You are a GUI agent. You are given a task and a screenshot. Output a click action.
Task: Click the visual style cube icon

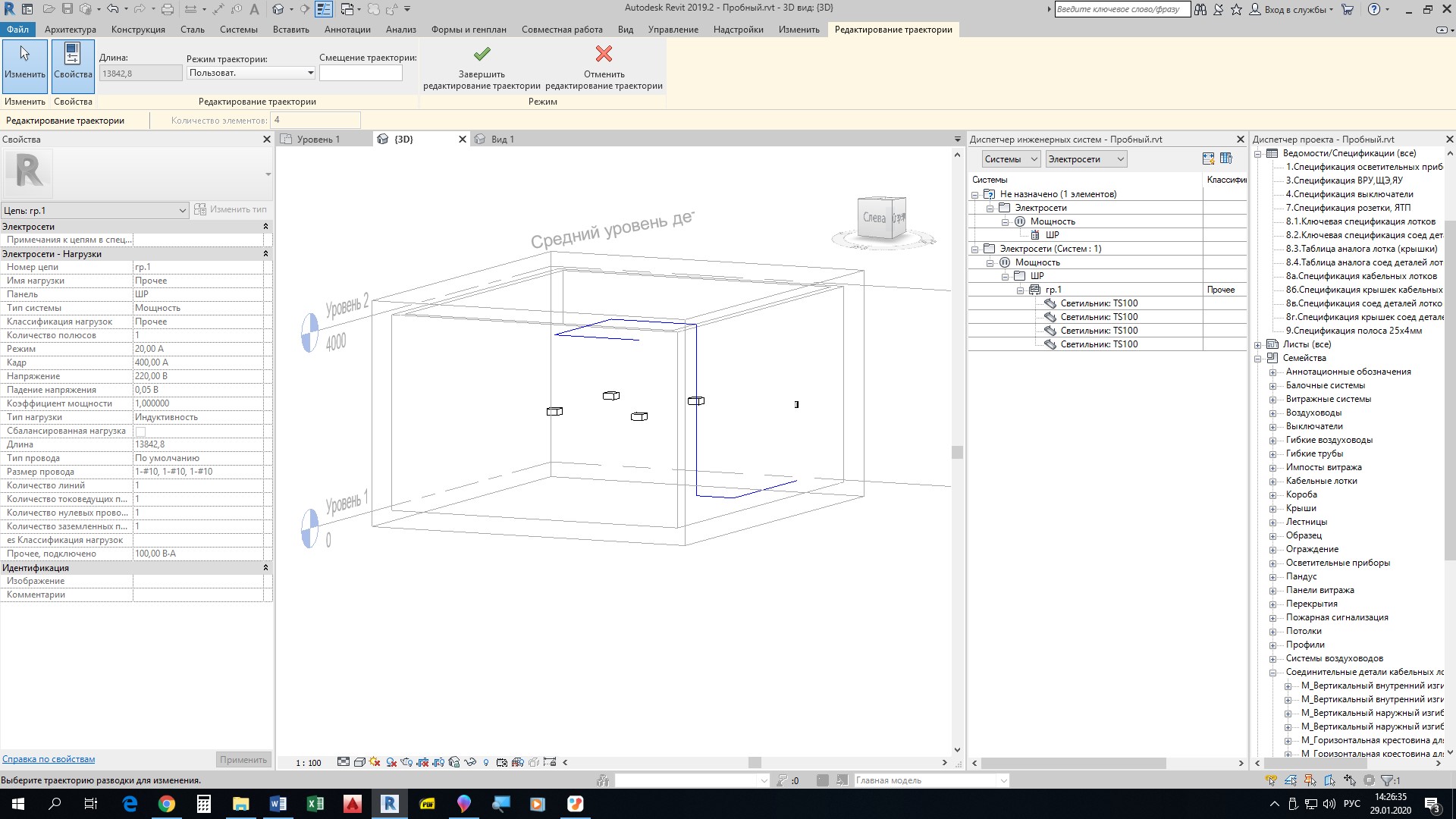[x=359, y=762]
